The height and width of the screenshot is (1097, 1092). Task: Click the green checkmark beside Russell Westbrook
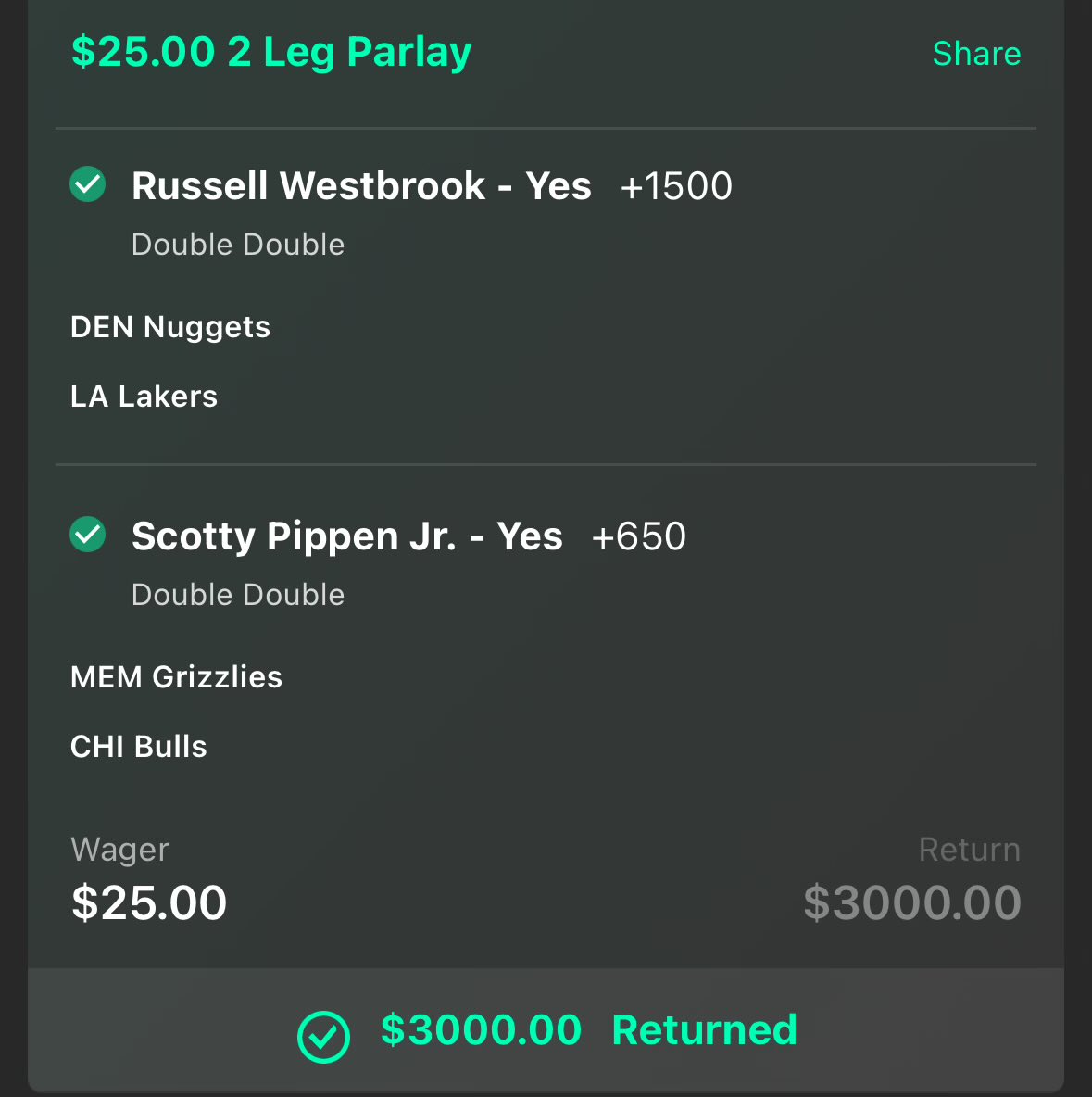tap(87, 184)
